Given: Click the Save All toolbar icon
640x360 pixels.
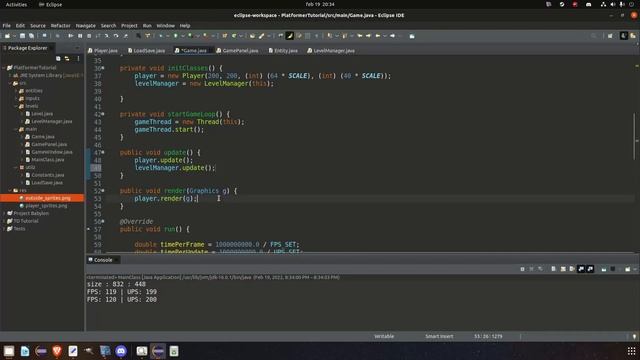Looking at the screenshot, I should click(31, 36).
